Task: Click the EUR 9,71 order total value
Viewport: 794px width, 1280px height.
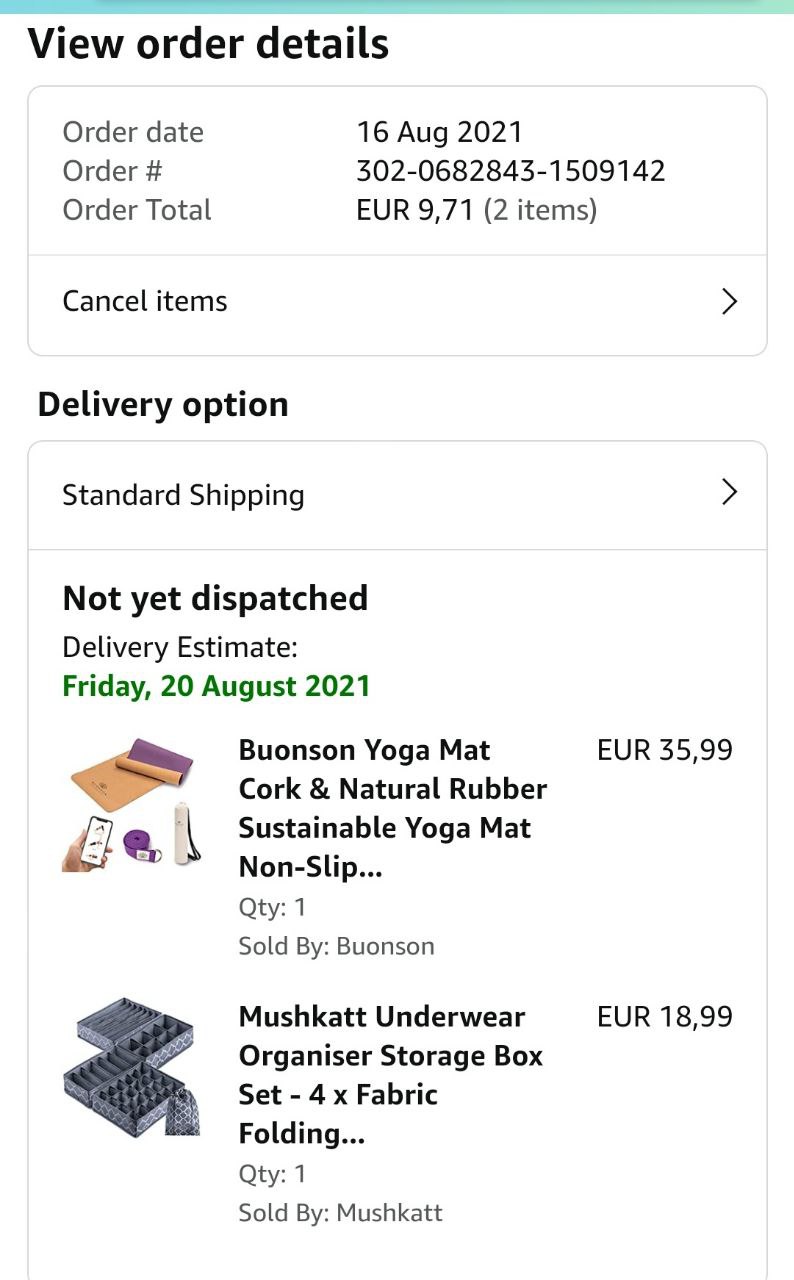Action: click(x=414, y=210)
